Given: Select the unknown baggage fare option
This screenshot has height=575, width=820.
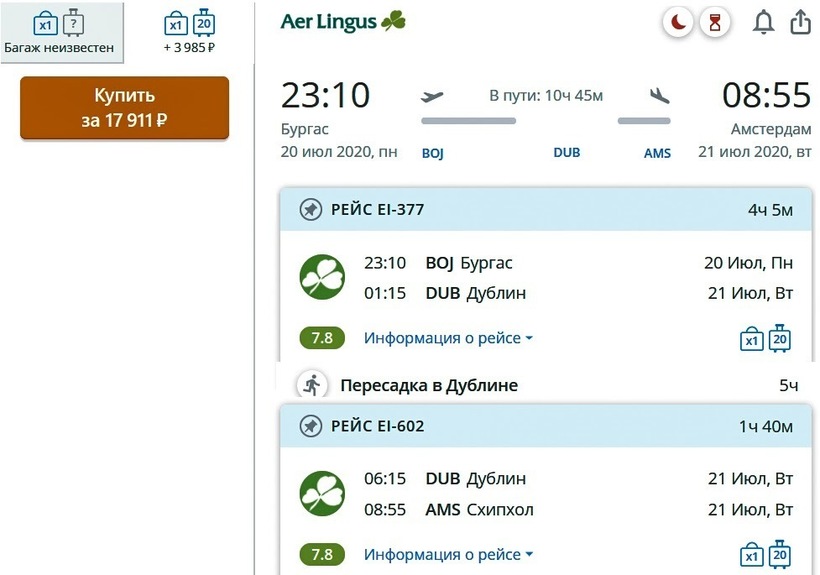Looking at the screenshot, I should (x=60, y=31).
